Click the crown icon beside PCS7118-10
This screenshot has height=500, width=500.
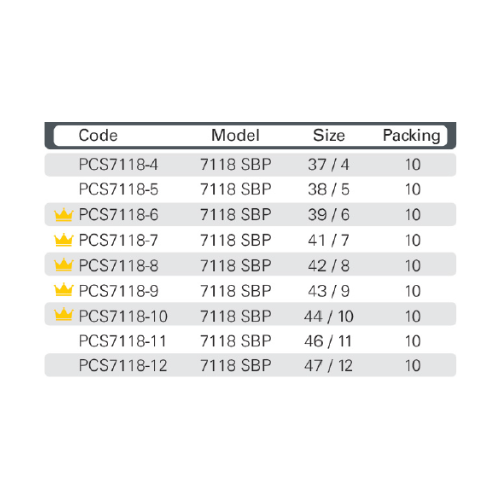click(x=63, y=315)
